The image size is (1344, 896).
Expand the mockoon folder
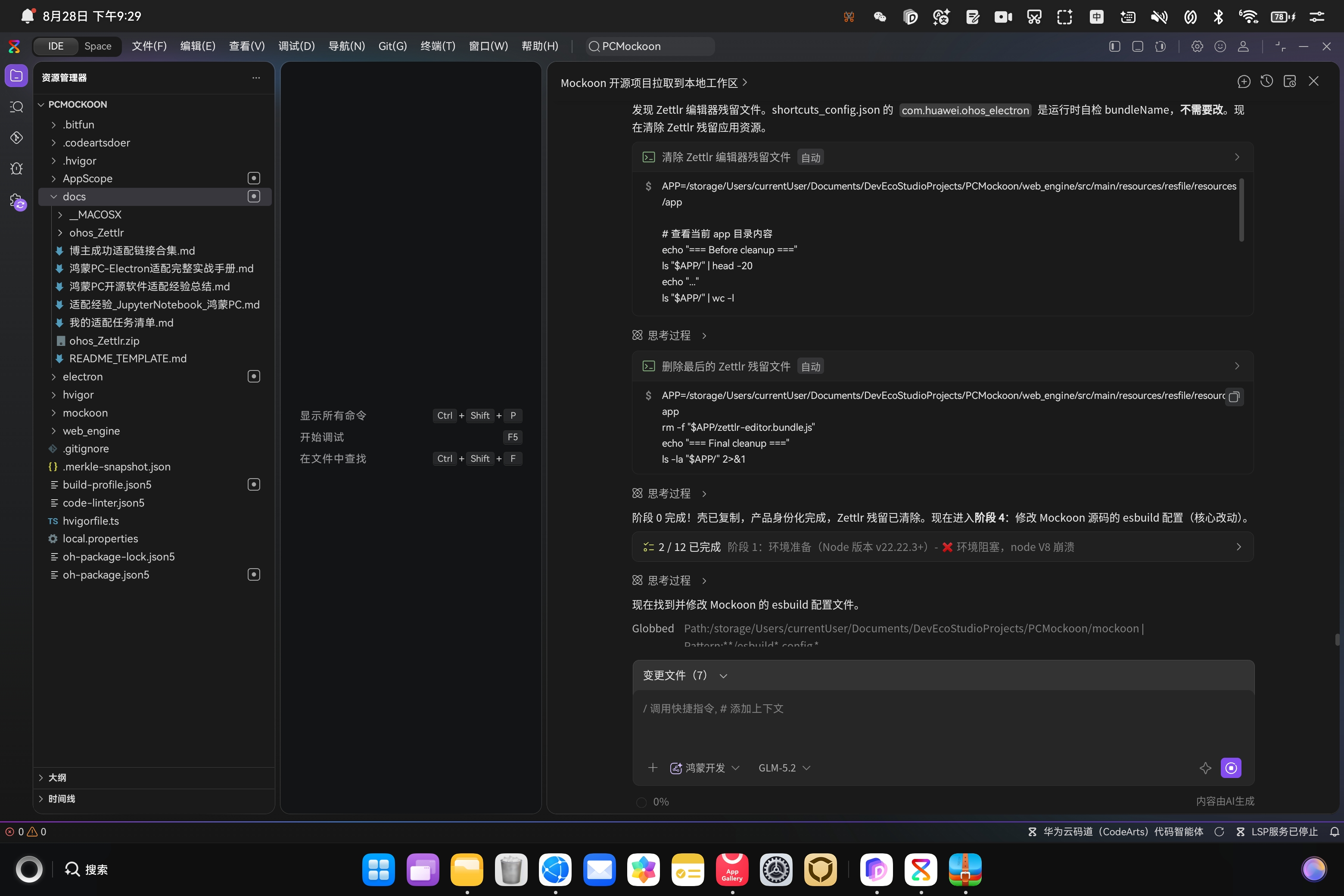pyautogui.click(x=54, y=413)
